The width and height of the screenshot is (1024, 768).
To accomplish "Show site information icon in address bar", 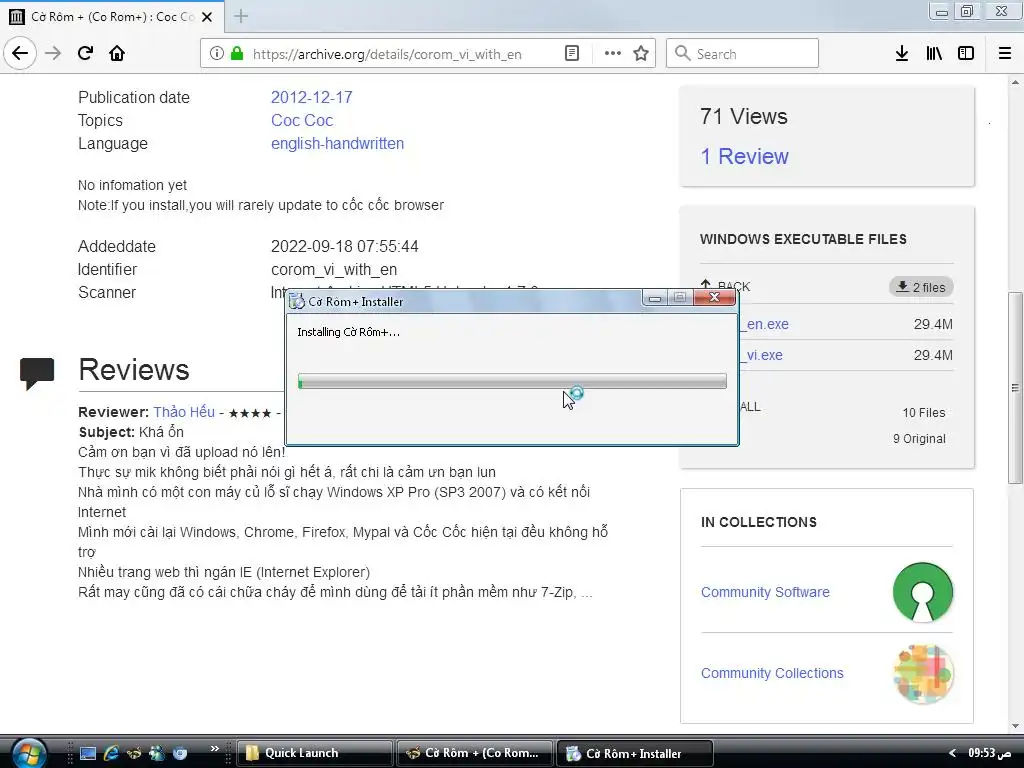I will 216,54.
